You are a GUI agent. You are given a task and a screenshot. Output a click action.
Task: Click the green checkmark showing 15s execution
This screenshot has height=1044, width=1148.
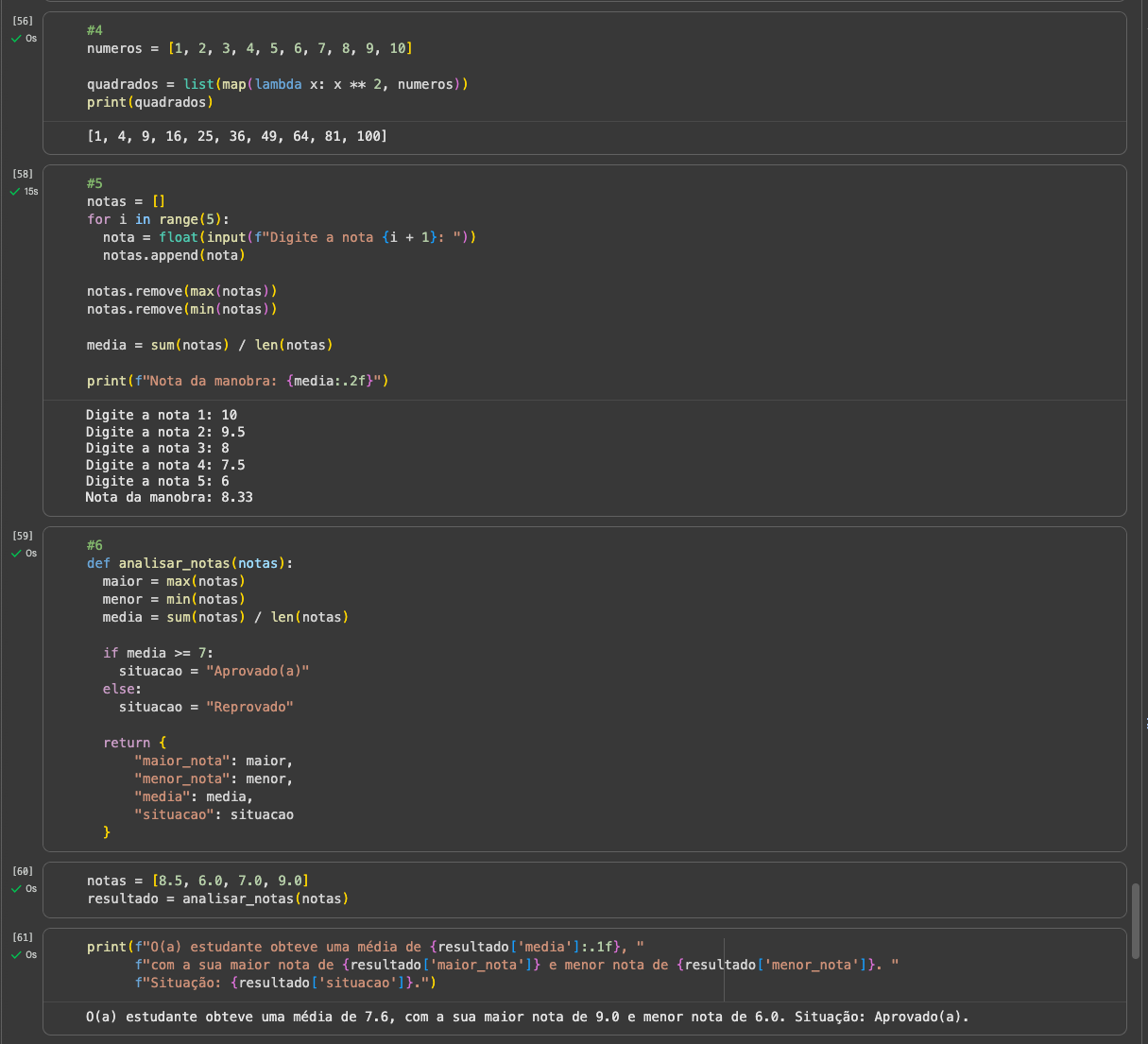click(x=16, y=192)
